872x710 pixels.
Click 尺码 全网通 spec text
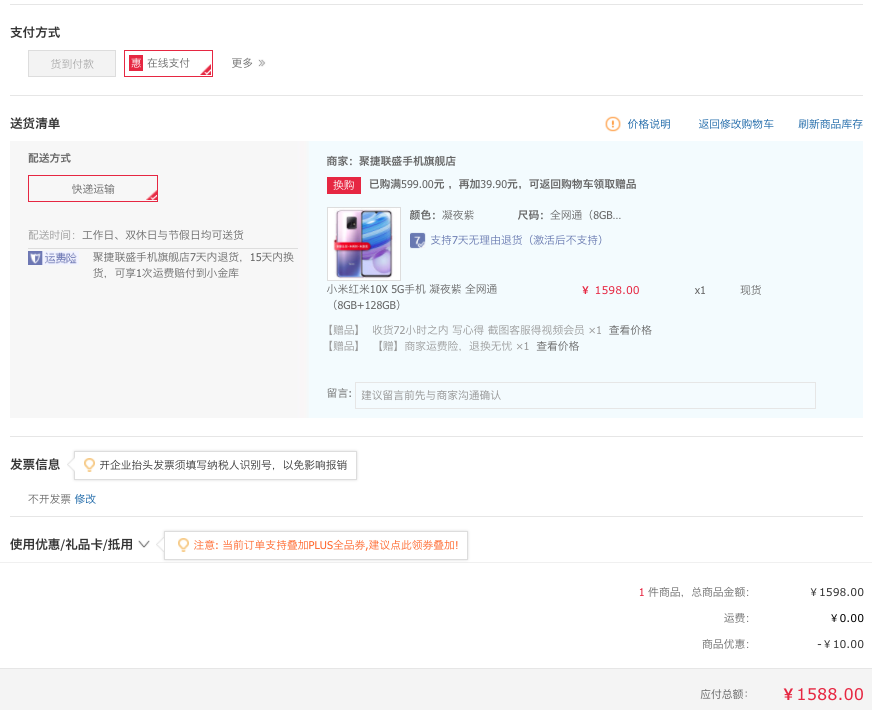pos(569,215)
